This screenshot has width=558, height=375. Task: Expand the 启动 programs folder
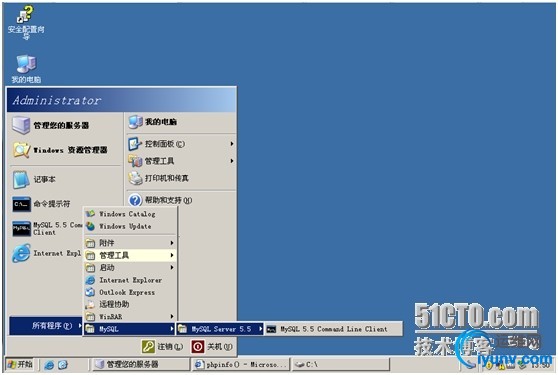click(130, 267)
